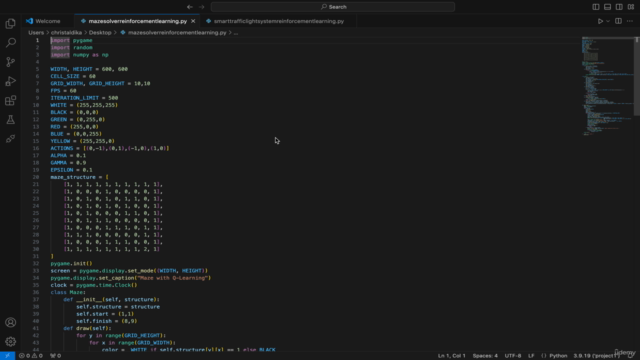This screenshot has width=640, height=360.
Task: Click the 'import pygame' line
Action: (x=71, y=40)
